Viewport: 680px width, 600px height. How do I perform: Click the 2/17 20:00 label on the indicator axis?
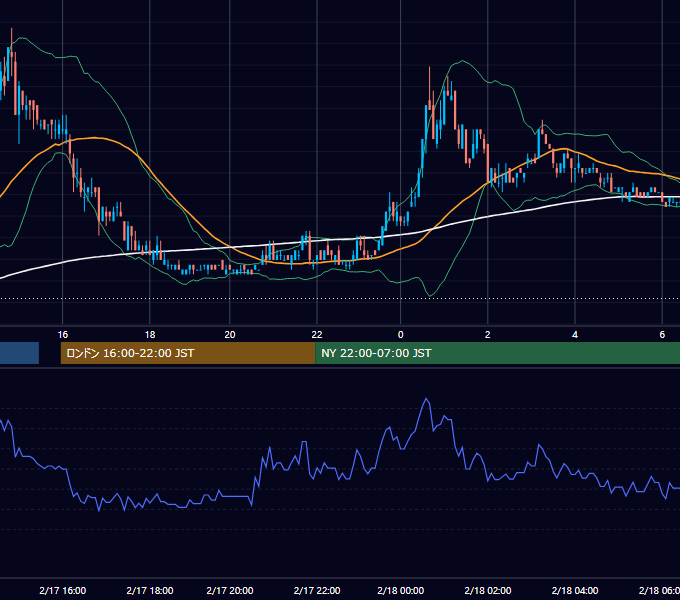pos(230,590)
